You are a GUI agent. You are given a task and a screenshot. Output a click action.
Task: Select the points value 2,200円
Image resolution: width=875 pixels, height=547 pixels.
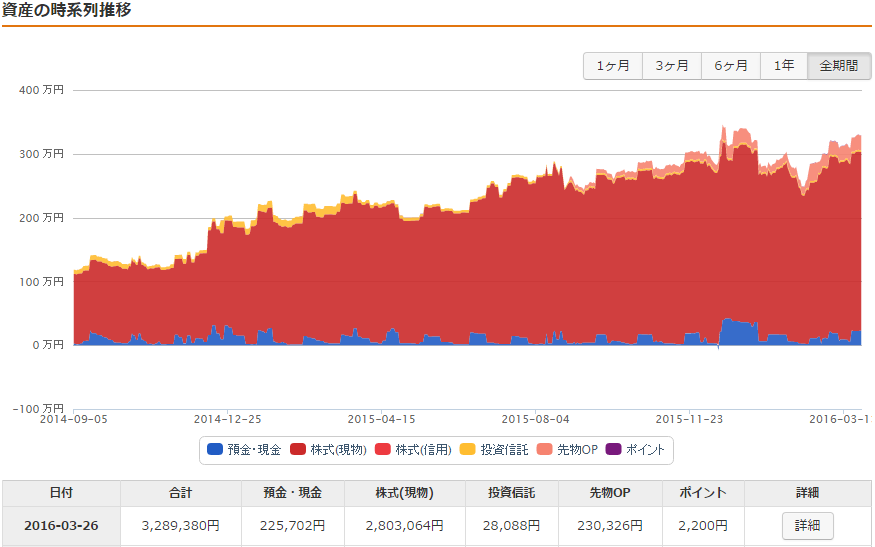(703, 526)
